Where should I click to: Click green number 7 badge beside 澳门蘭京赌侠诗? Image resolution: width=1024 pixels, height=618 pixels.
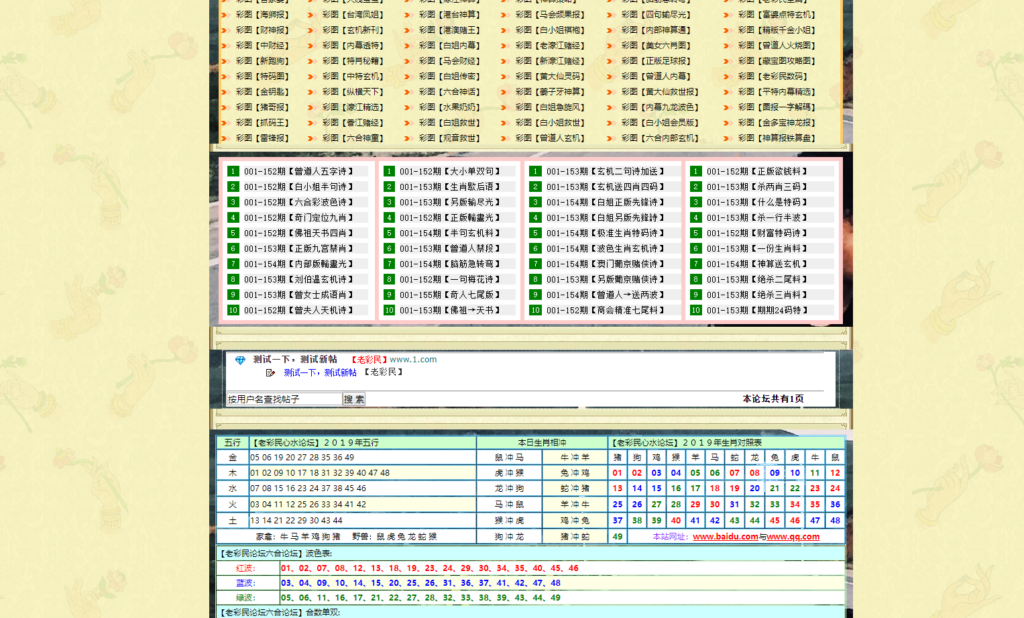click(x=535, y=264)
